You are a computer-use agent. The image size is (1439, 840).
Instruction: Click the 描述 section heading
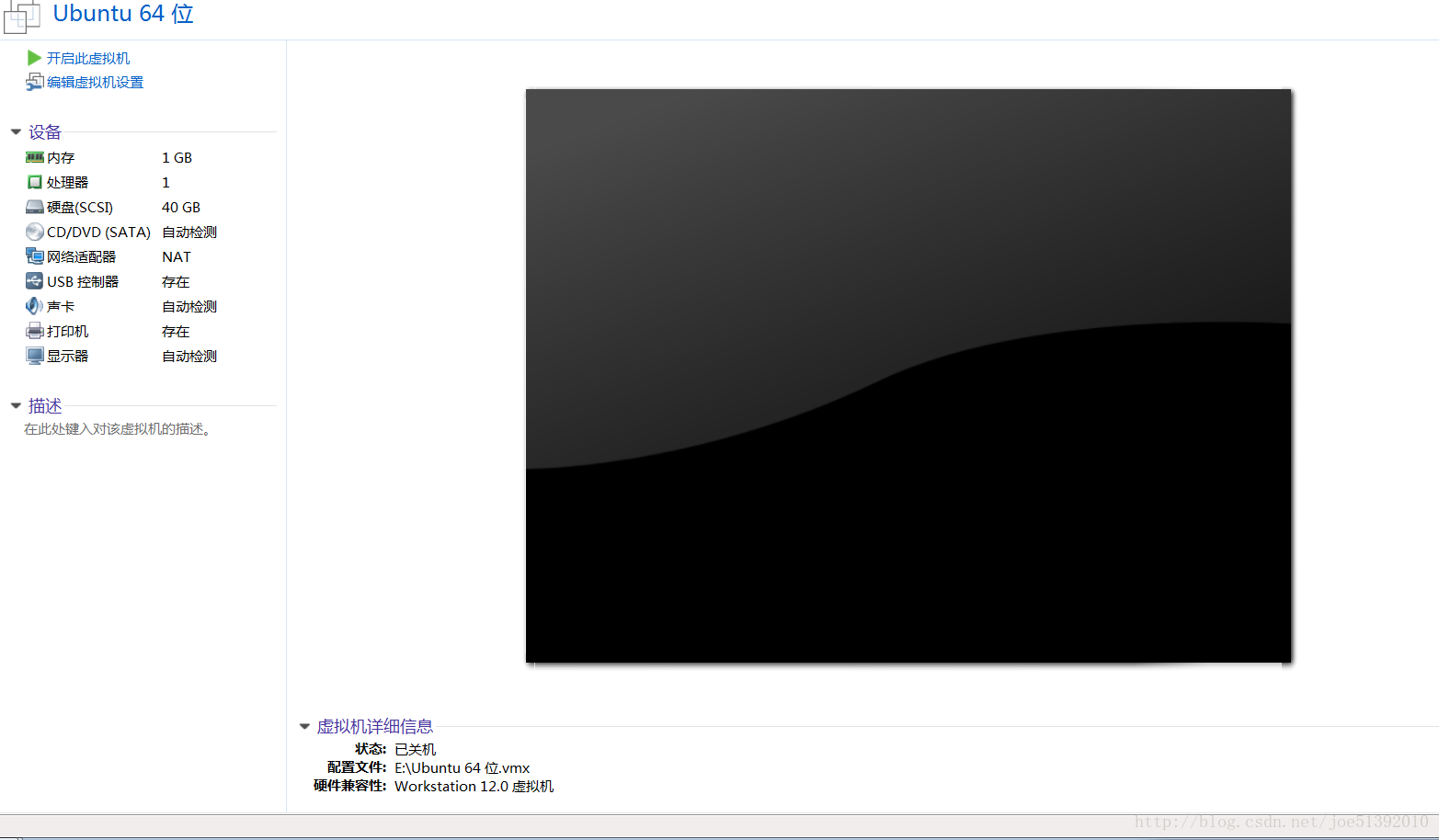(45, 406)
